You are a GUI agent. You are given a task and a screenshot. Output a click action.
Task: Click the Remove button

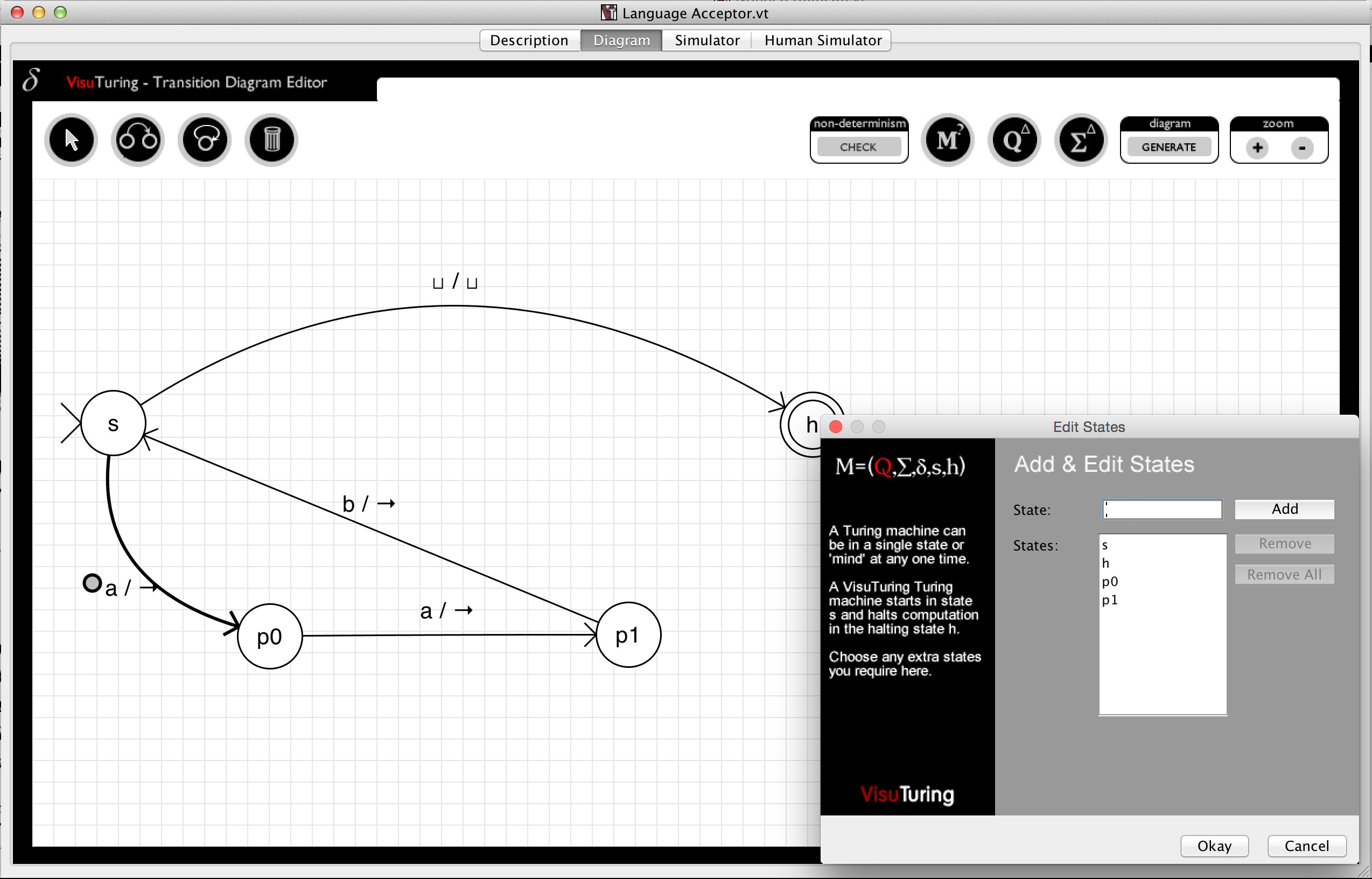(x=1284, y=544)
